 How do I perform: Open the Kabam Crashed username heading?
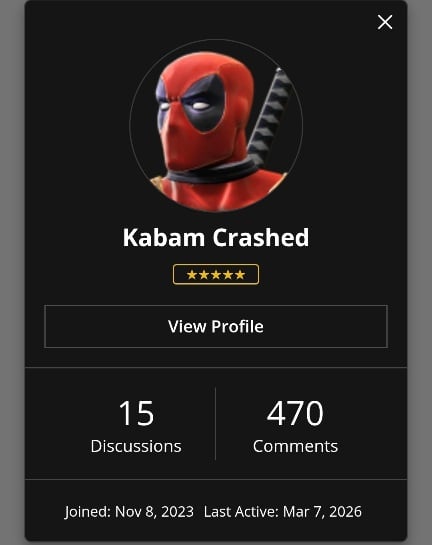coord(216,238)
